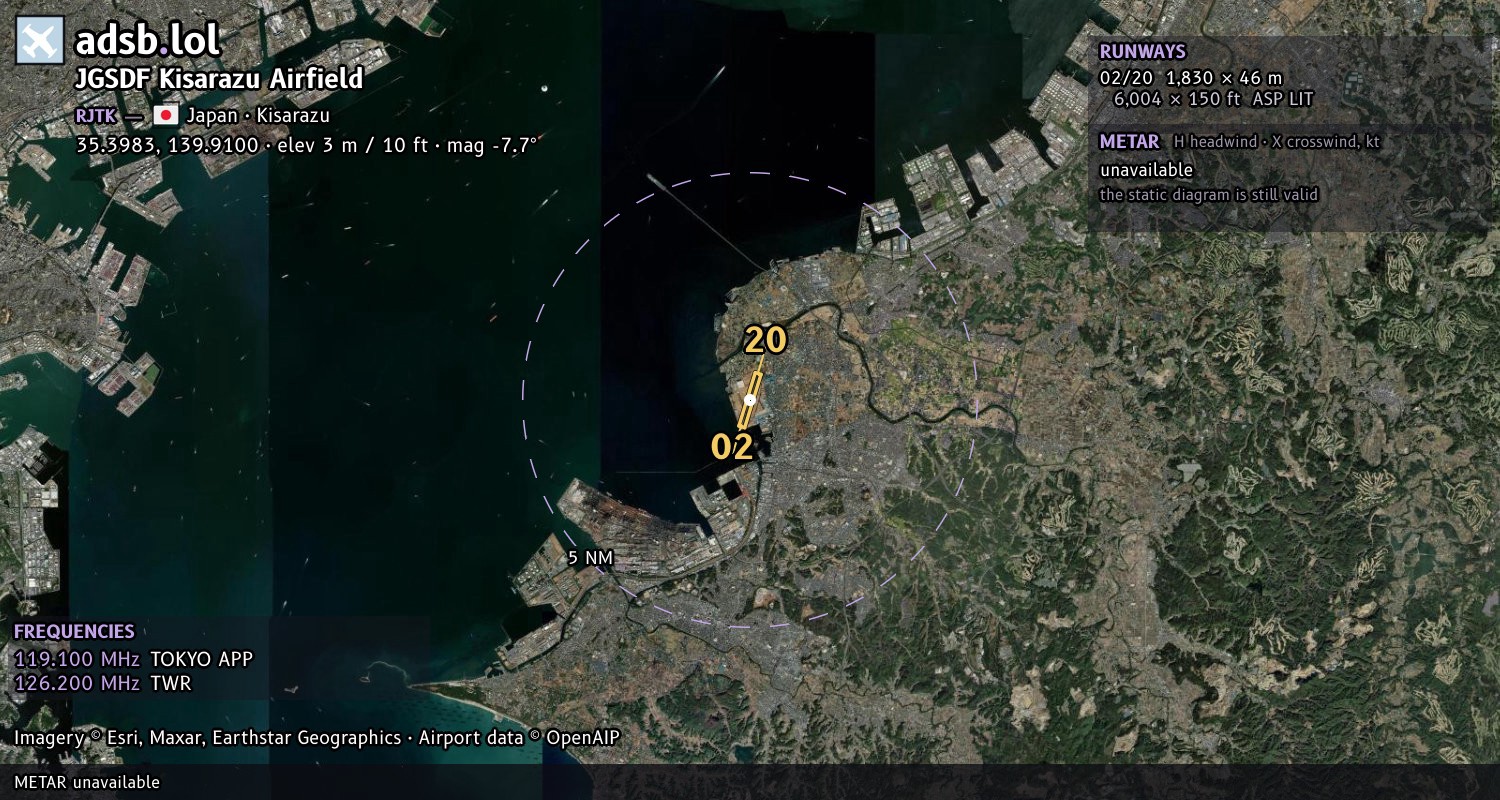Click the runway 02 label

(x=732, y=447)
